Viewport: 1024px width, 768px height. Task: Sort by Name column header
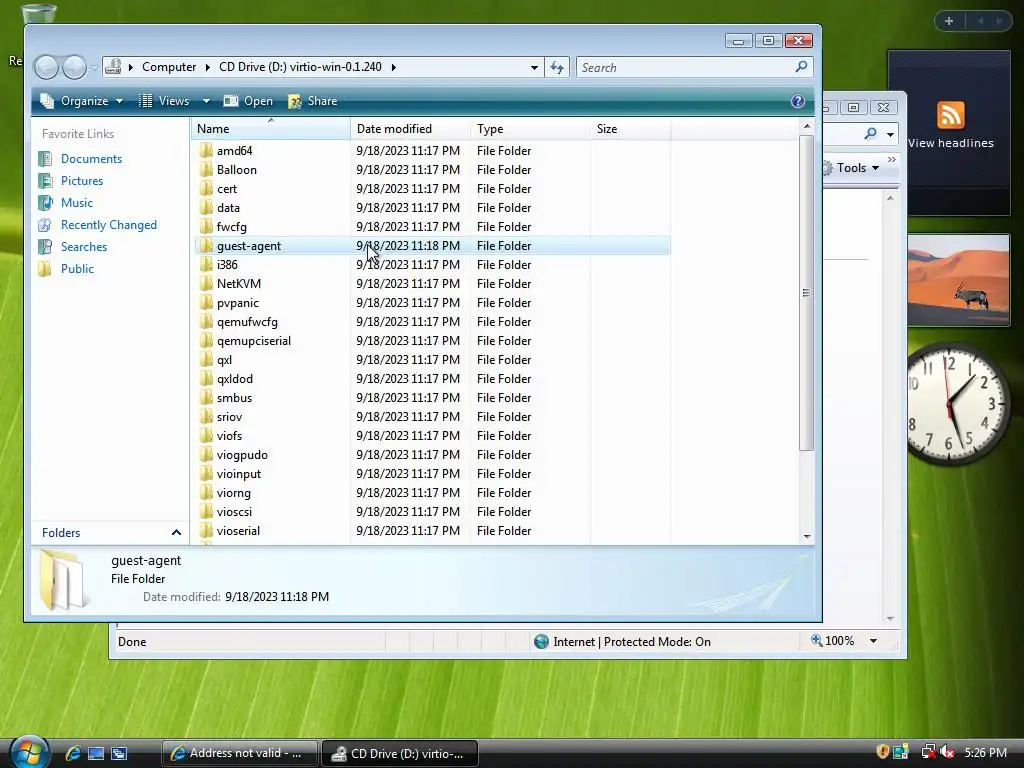coord(271,129)
